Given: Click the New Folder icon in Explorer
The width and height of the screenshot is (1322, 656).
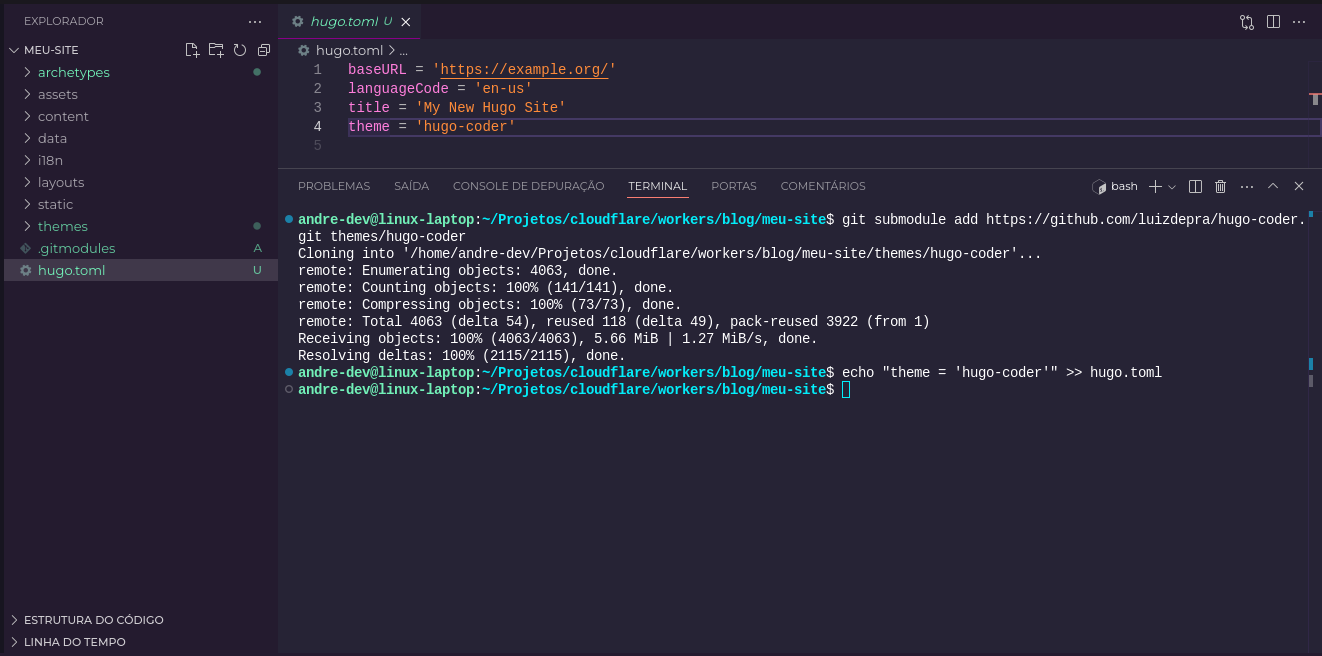Looking at the screenshot, I should (216, 49).
